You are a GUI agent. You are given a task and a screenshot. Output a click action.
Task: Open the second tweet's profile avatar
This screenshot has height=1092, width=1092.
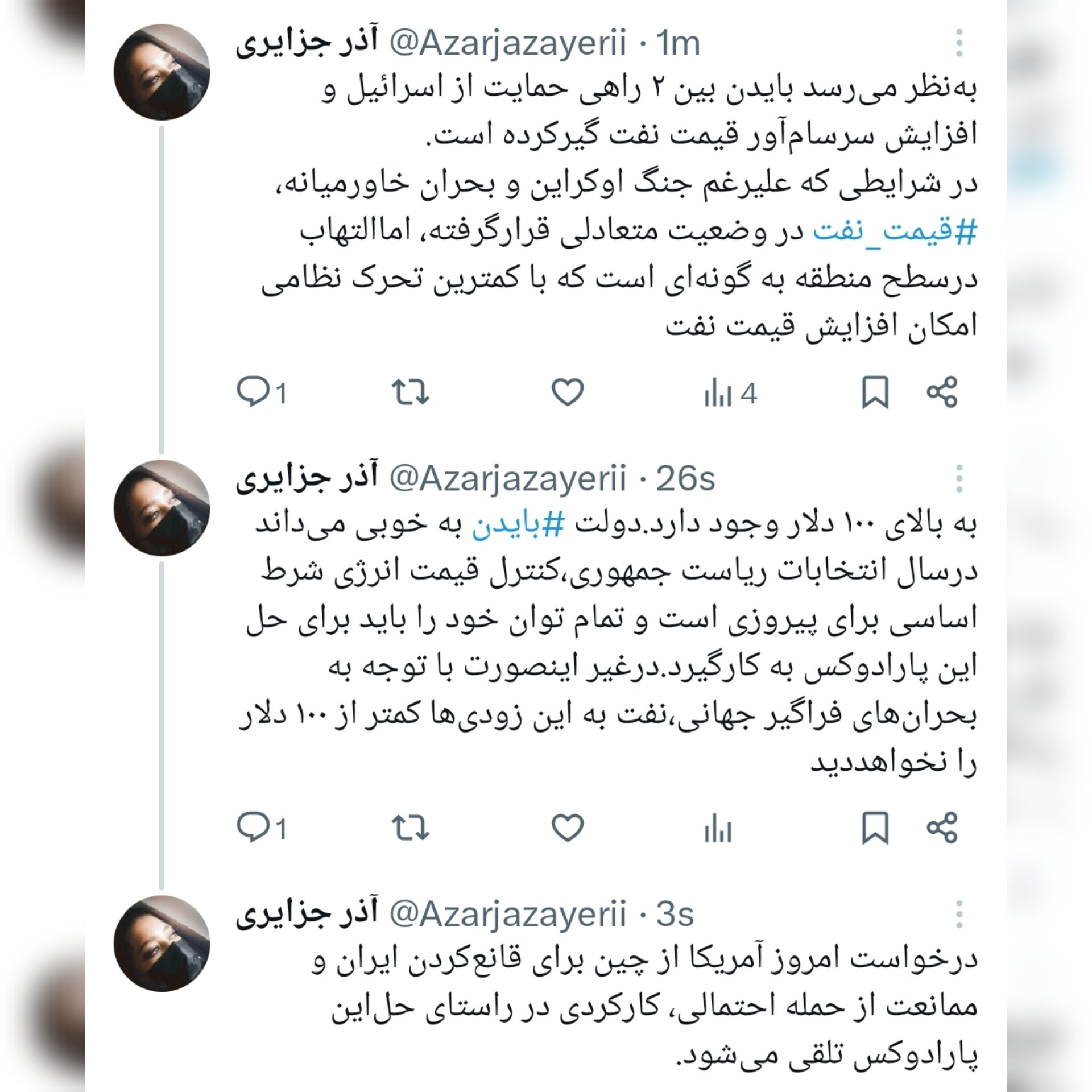[x=162, y=508]
